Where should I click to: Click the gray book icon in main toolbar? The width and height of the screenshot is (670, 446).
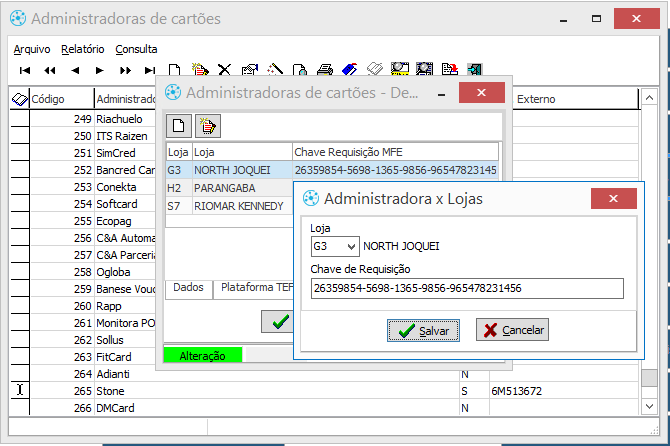click(375, 69)
